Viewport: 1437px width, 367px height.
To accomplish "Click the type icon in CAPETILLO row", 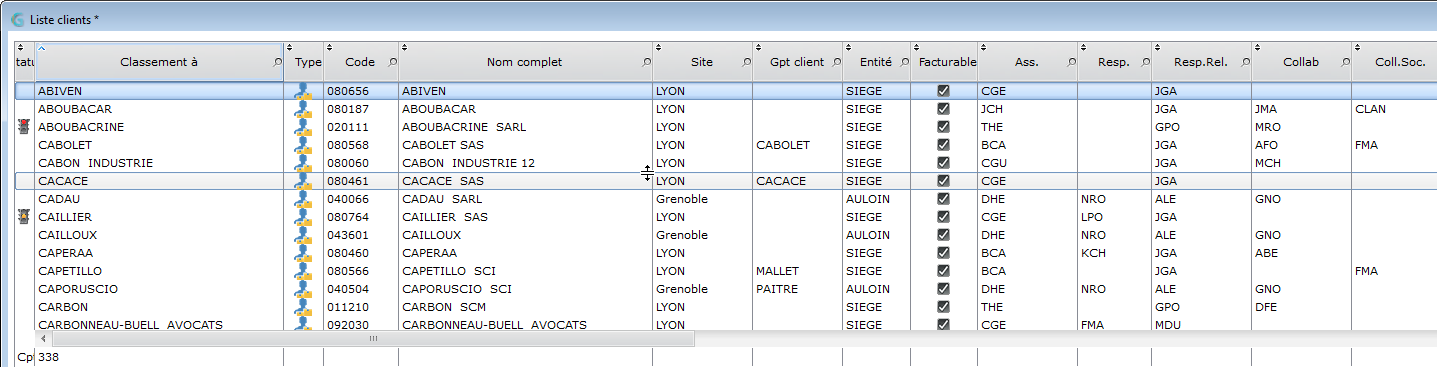I will pyautogui.click(x=303, y=271).
